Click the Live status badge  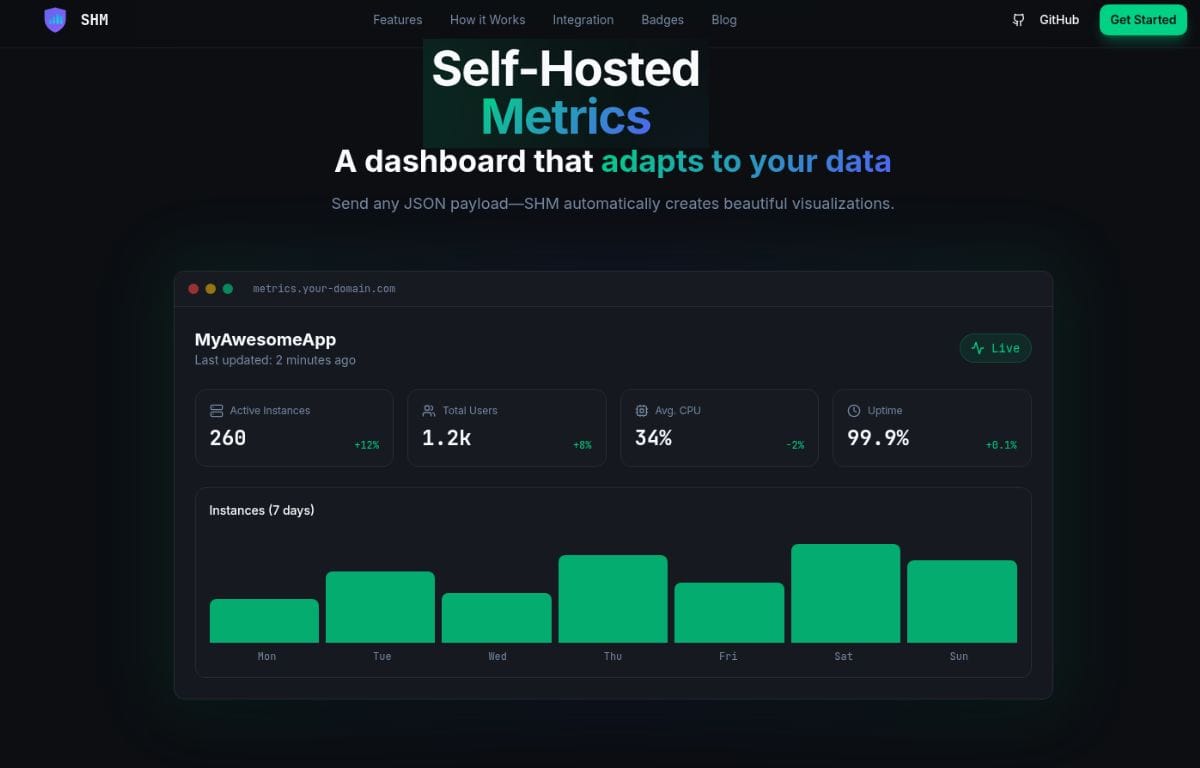996,348
